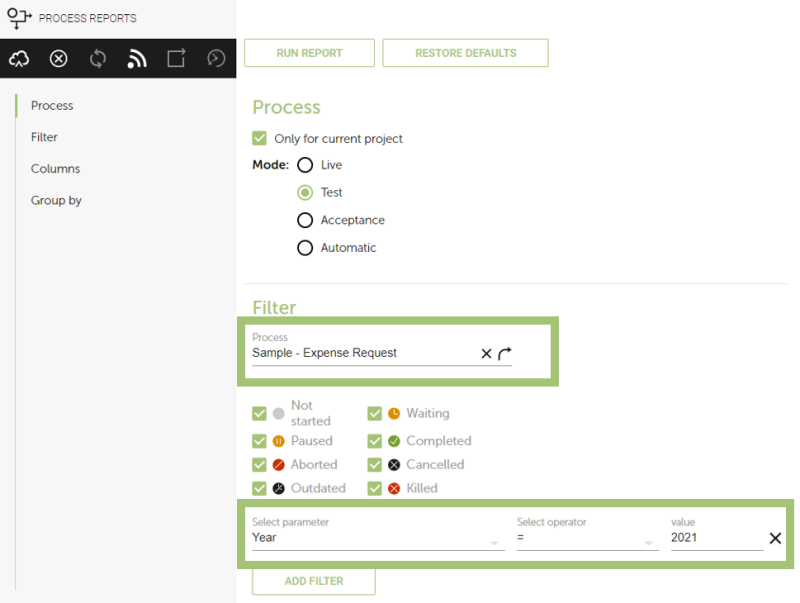This screenshot has width=800, height=603.
Task: Click the Process Reports workflow icon
Action: pyautogui.click(x=19, y=18)
